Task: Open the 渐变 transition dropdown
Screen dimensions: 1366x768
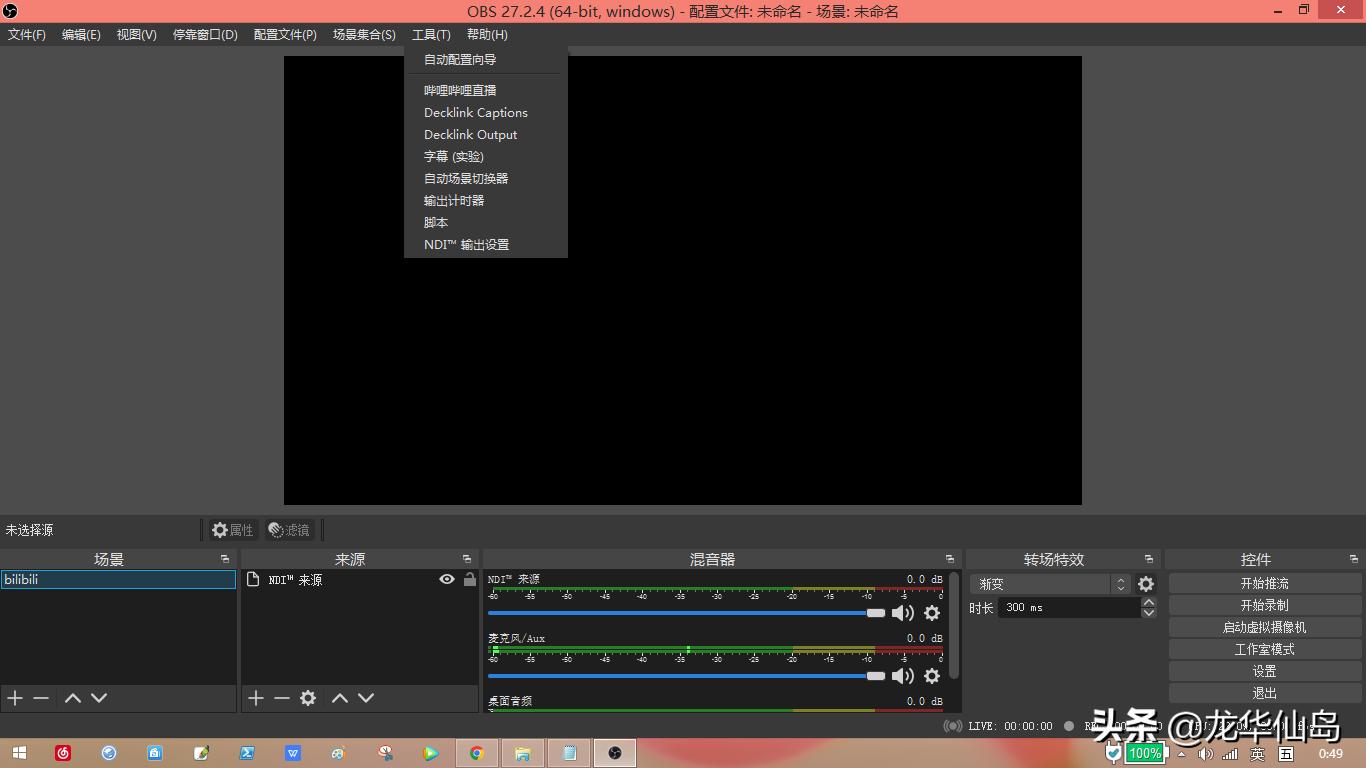Action: tap(1049, 584)
